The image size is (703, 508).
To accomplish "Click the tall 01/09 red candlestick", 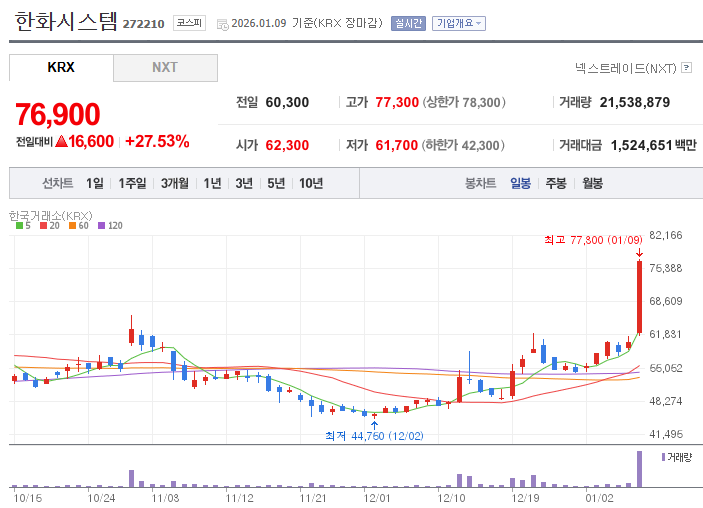I will point(639,296).
